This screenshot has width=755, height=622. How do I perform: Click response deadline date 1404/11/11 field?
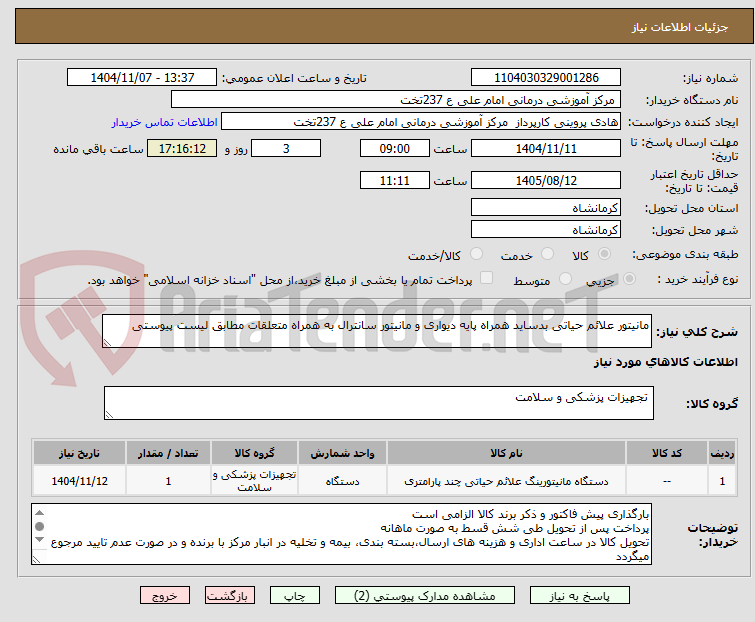[546, 148]
